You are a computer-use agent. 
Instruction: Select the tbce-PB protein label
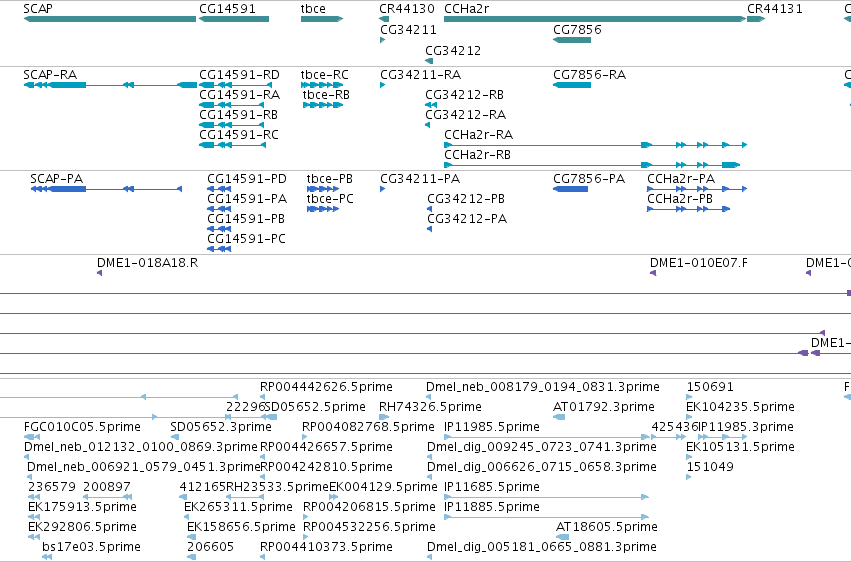[x=329, y=179]
